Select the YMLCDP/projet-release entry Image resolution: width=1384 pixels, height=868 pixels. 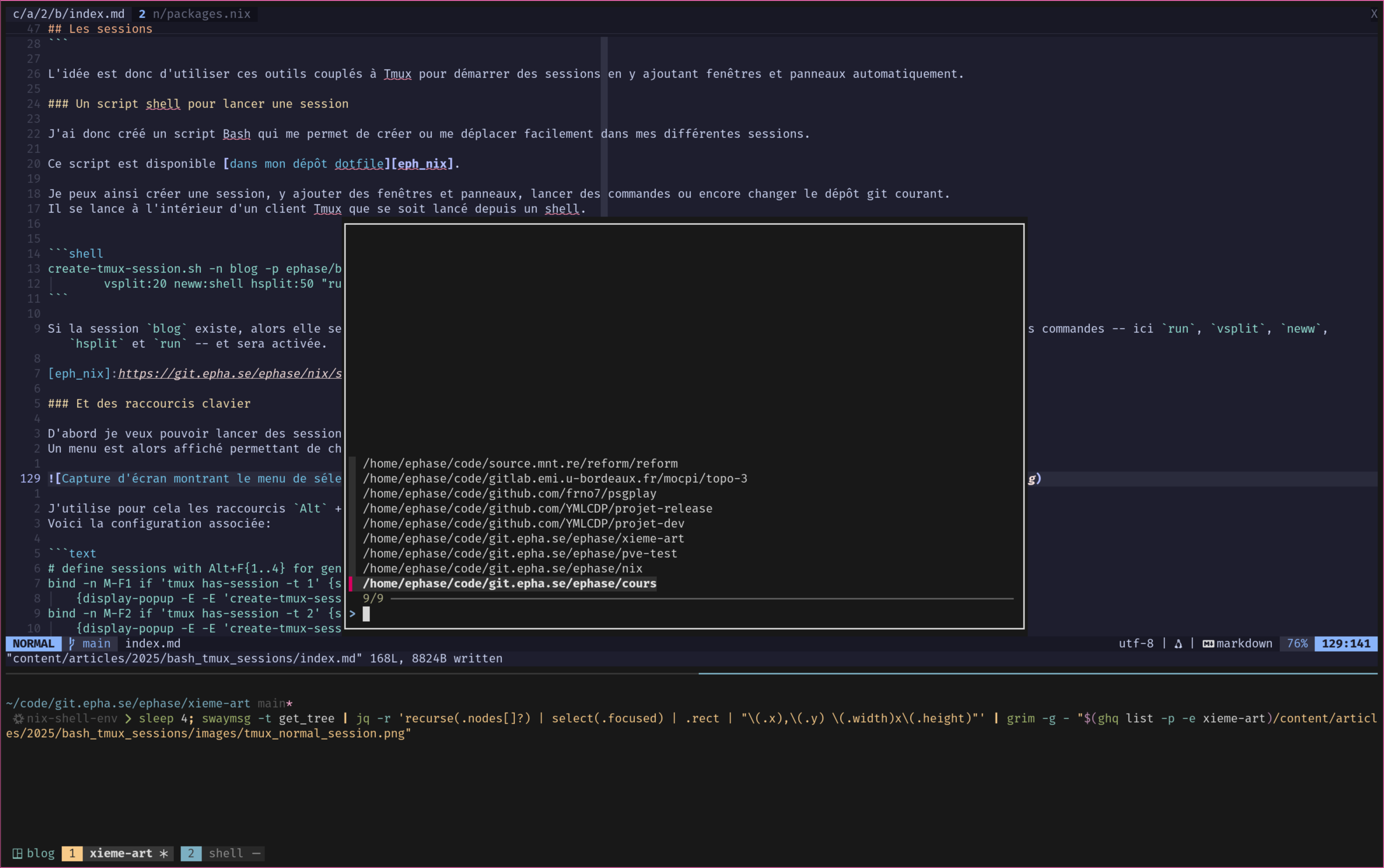[537, 508]
